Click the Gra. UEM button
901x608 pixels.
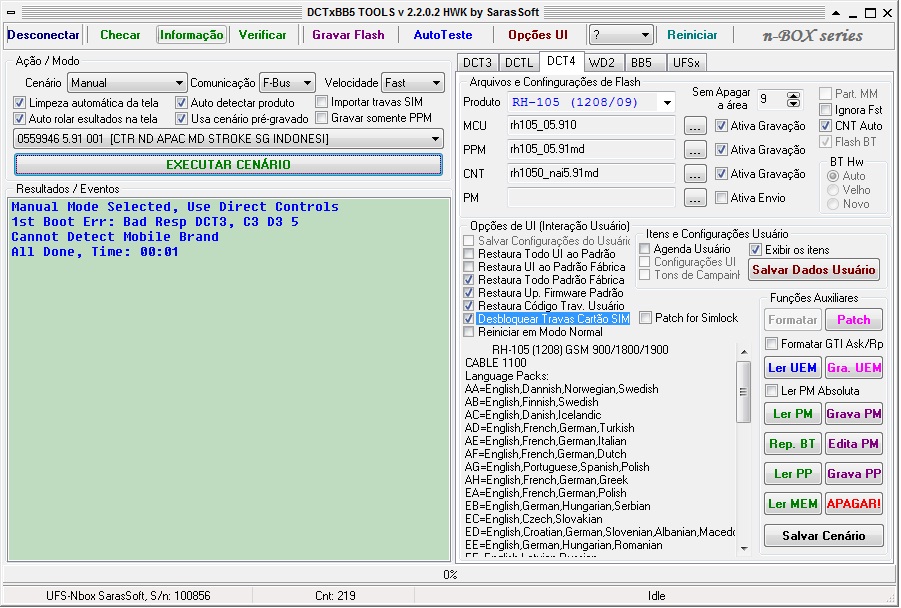coord(853,368)
